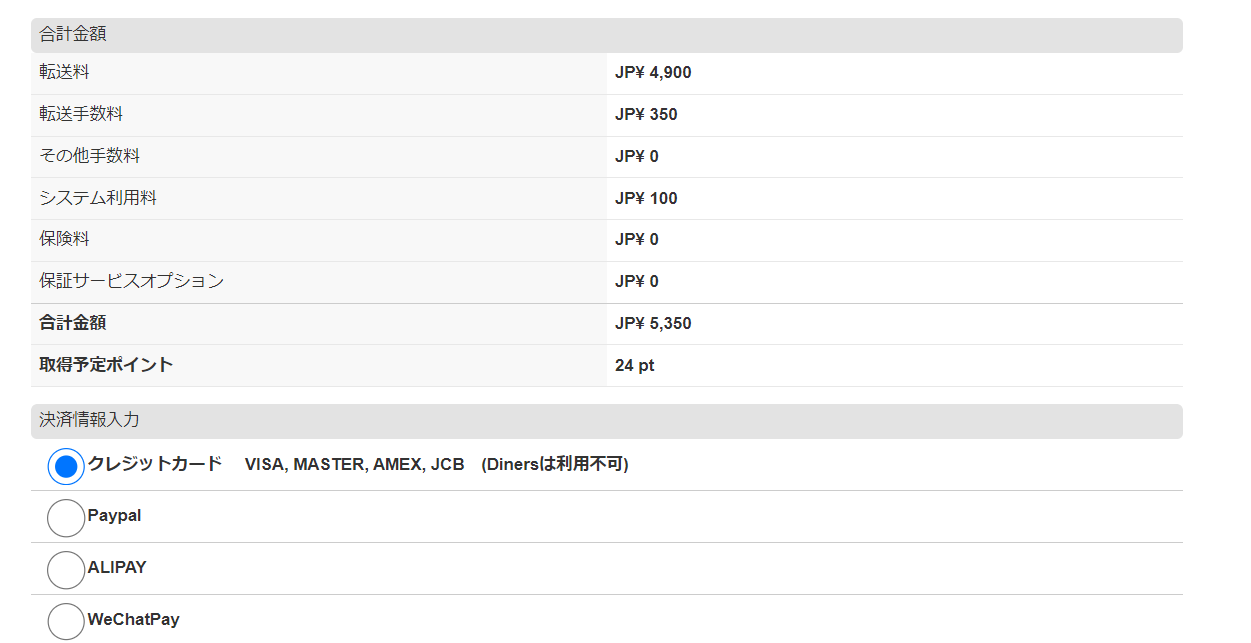1251x643 pixels.
Task: Click the 取得予定ポイント label
Action: coord(106,365)
